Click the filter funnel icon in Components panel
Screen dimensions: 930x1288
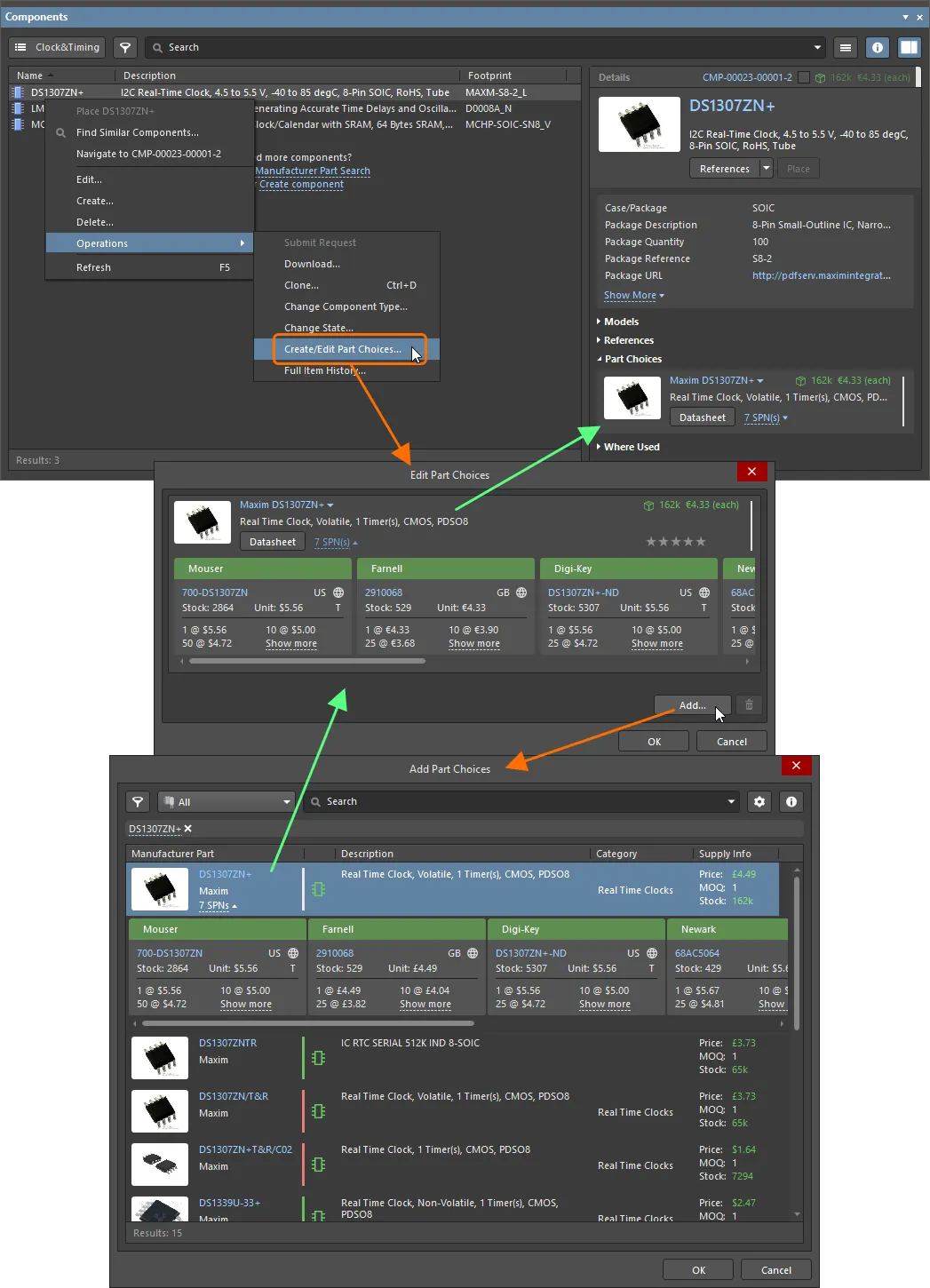click(x=124, y=47)
